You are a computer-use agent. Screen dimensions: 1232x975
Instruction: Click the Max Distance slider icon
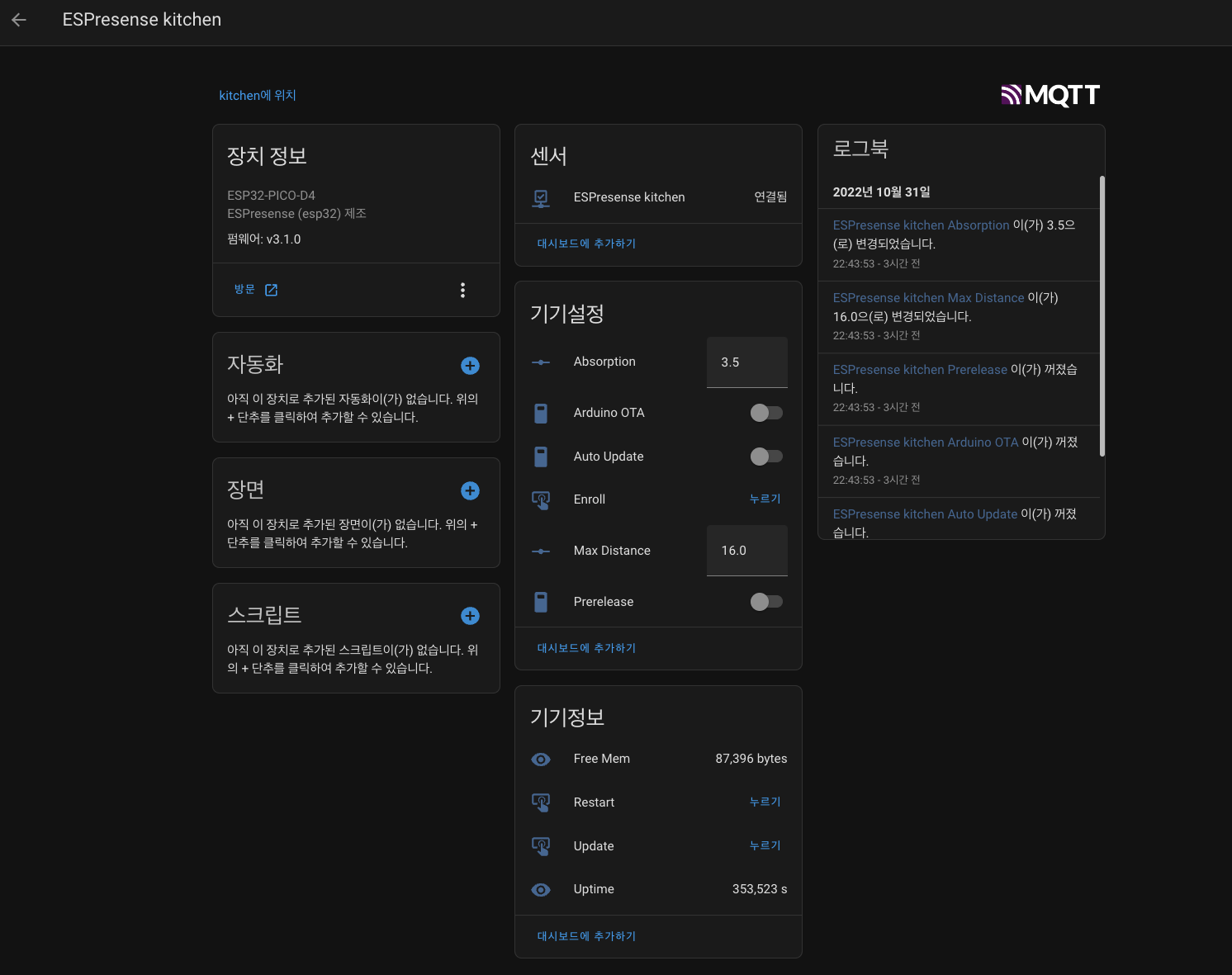click(541, 551)
